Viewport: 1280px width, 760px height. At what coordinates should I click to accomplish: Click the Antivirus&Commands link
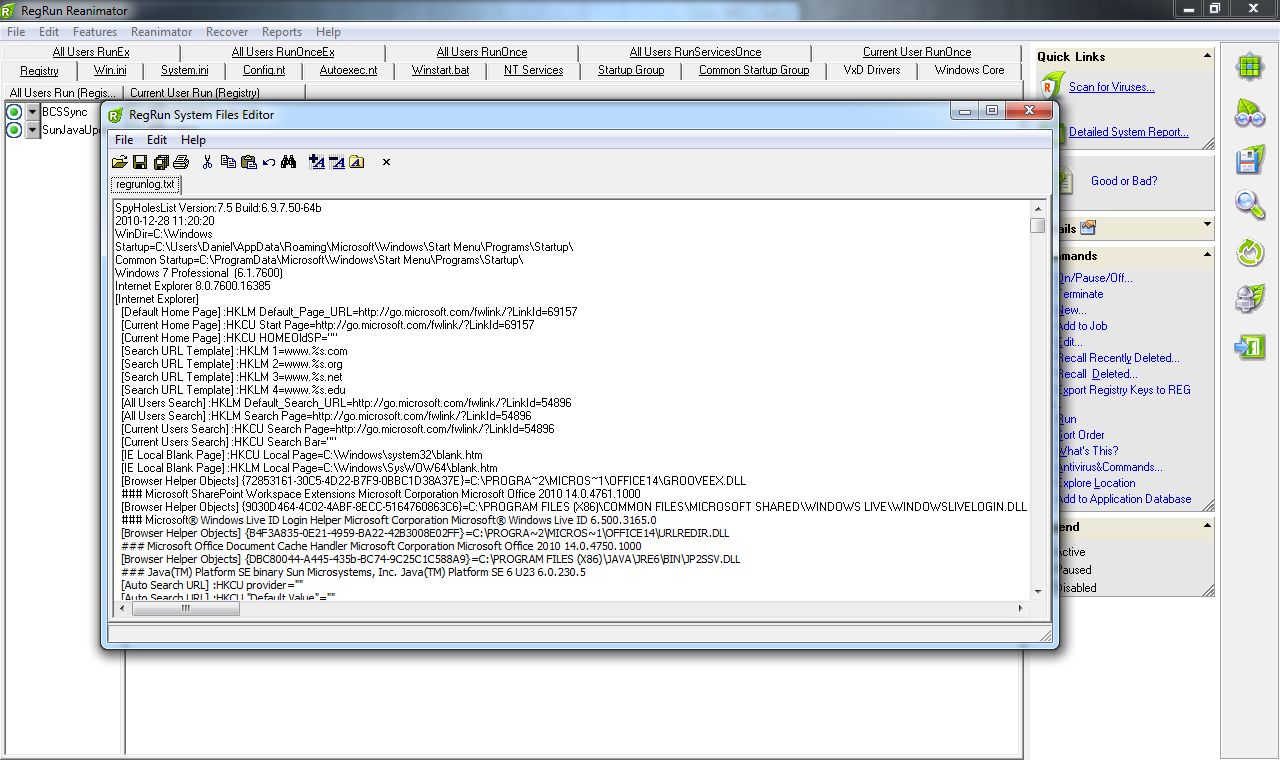(1110, 467)
